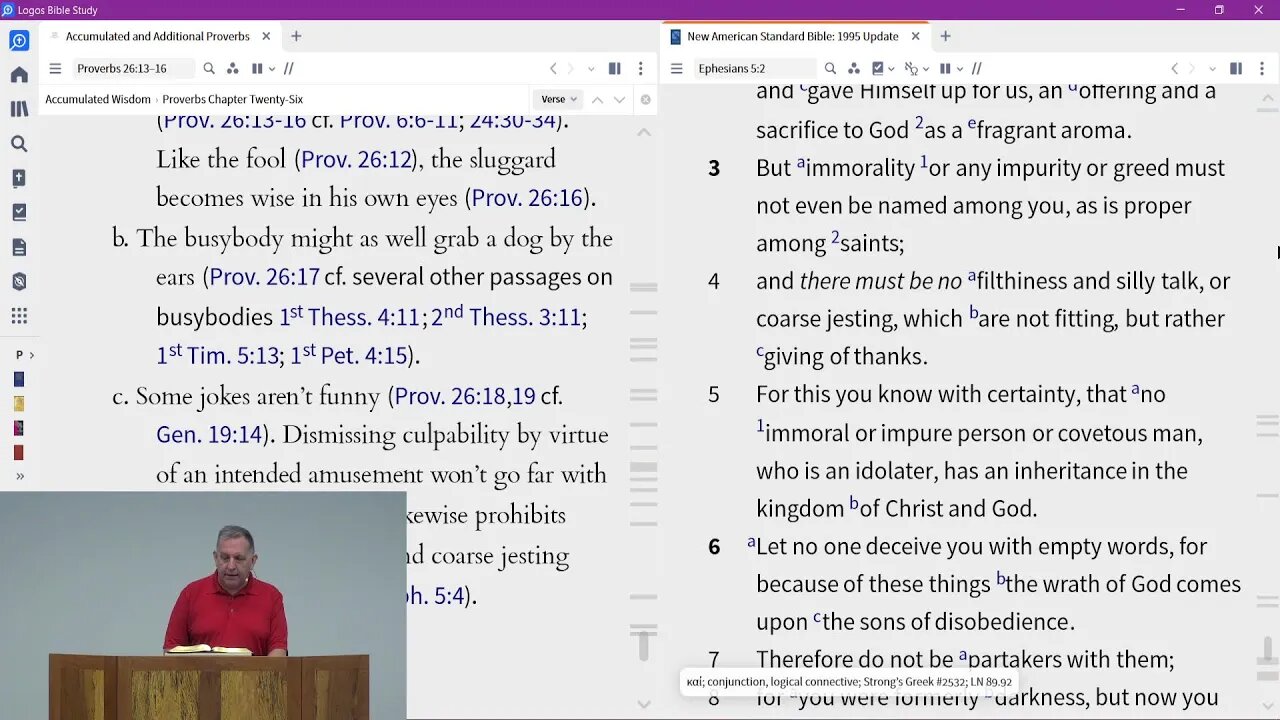The height and width of the screenshot is (720, 1280).
Task: Edit the Ephesians 5:2 reference box
Action: [x=755, y=69]
